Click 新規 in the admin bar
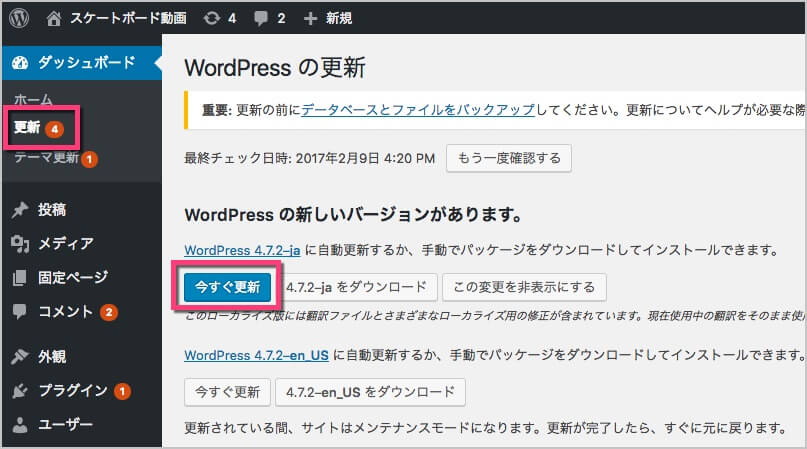The image size is (807, 449). pos(339,19)
